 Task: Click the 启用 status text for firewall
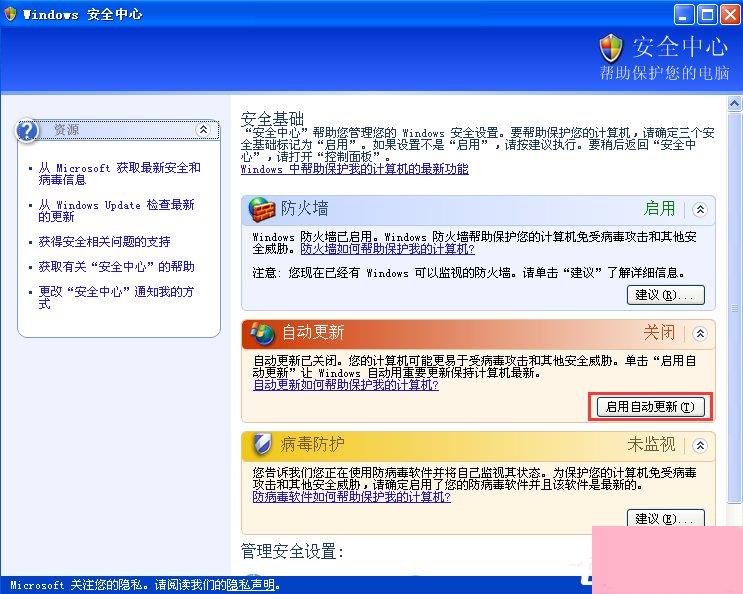click(x=659, y=208)
